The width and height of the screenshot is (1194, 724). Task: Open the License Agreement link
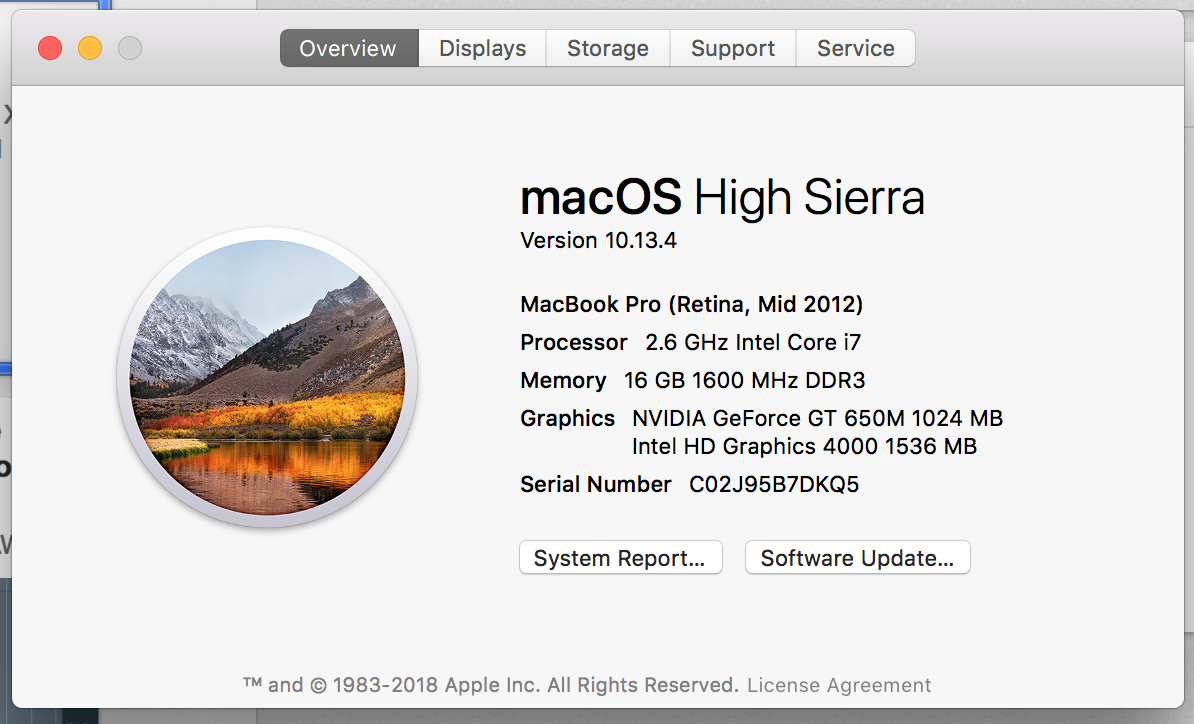point(838,685)
